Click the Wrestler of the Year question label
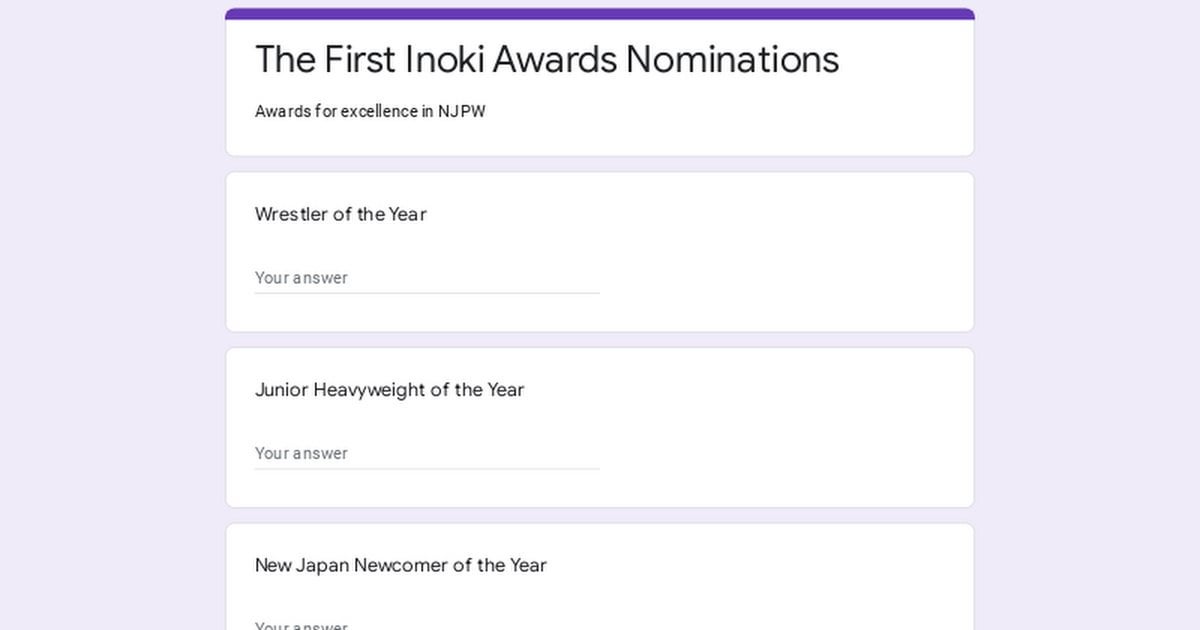The image size is (1200, 630). (x=341, y=214)
